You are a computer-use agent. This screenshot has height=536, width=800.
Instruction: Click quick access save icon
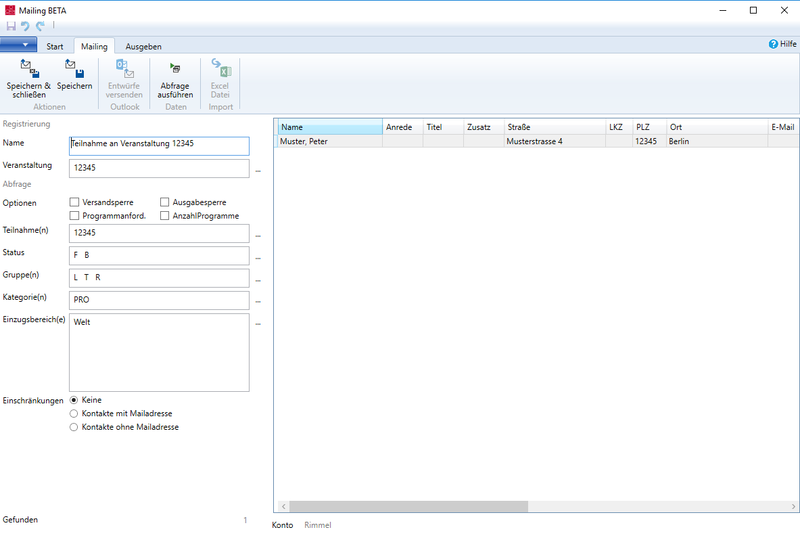pyautogui.click(x=11, y=26)
